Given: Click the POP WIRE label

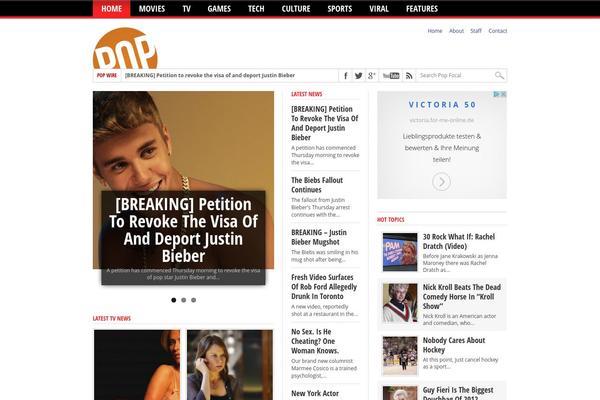Looking at the screenshot, I should pyautogui.click(x=107, y=75).
